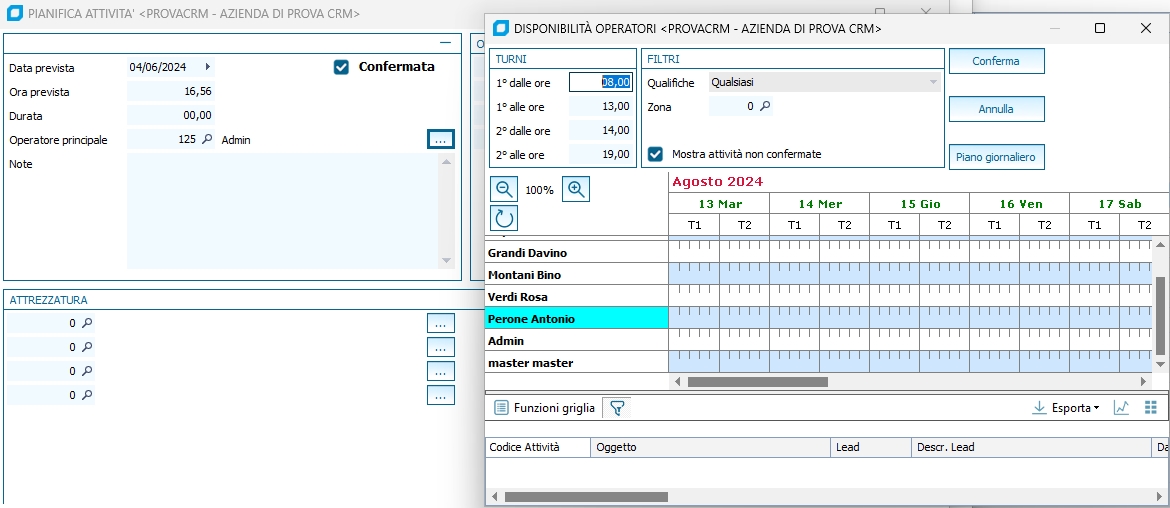Viewport: 1170px width, 508px height.
Task: Open the Qualifiche dropdown
Action: click(x=933, y=82)
